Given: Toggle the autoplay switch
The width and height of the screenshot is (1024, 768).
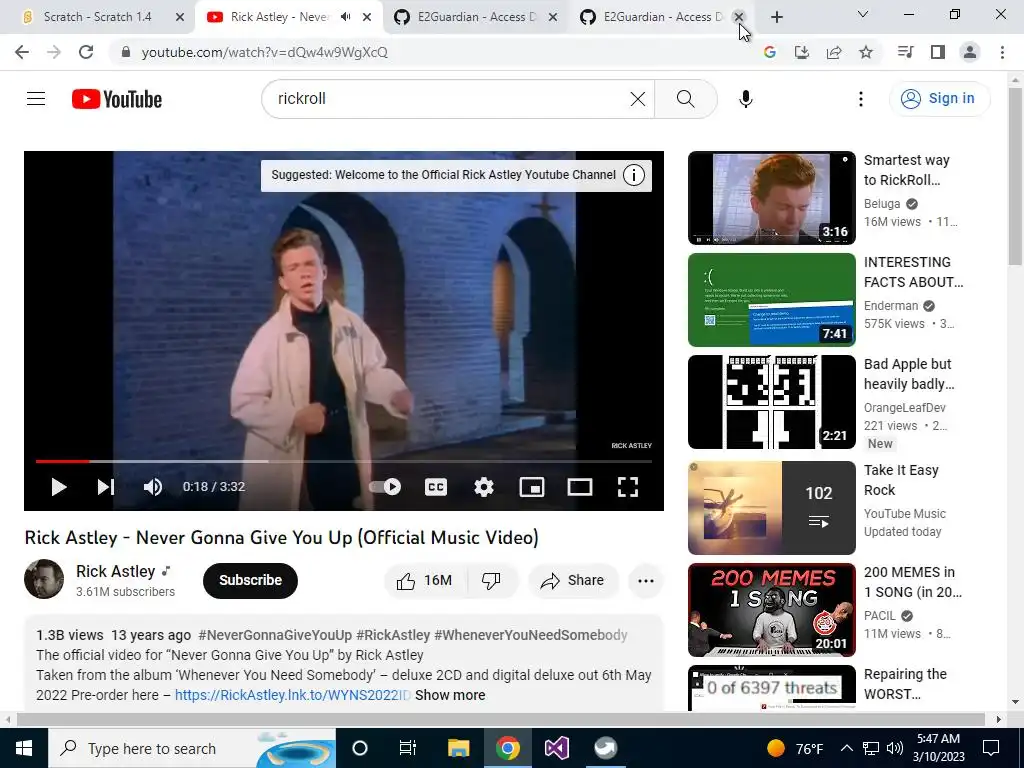Looking at the screenshot, I should [x=385, y=487].
